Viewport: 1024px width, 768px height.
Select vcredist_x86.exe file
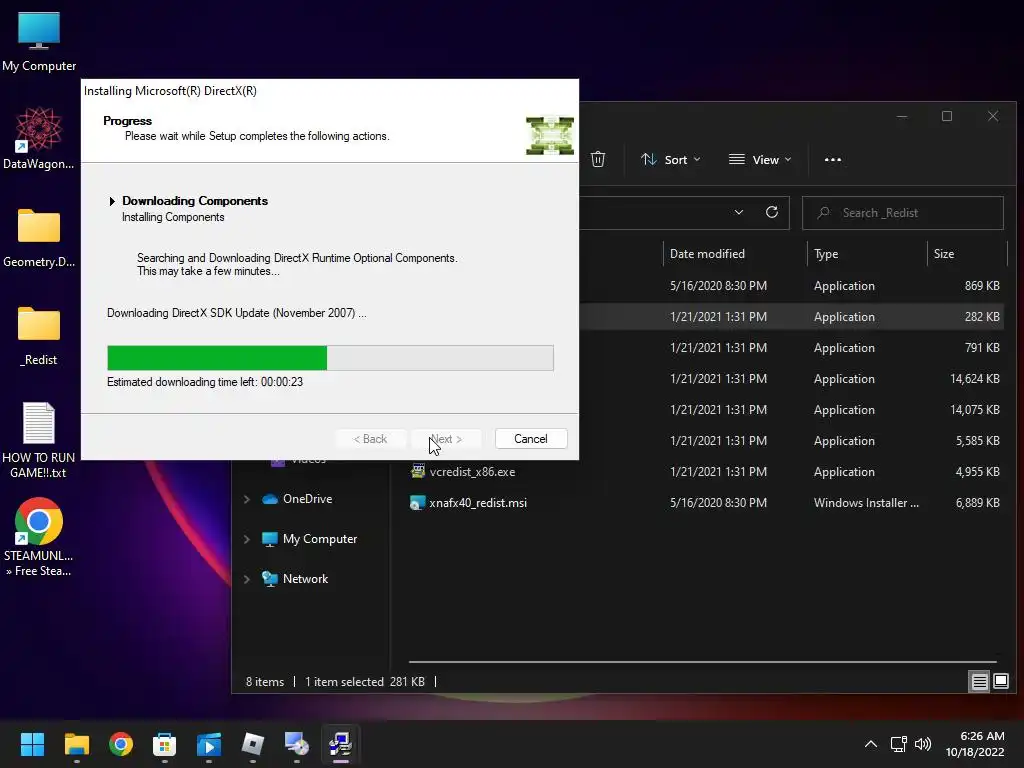(472, 472)
